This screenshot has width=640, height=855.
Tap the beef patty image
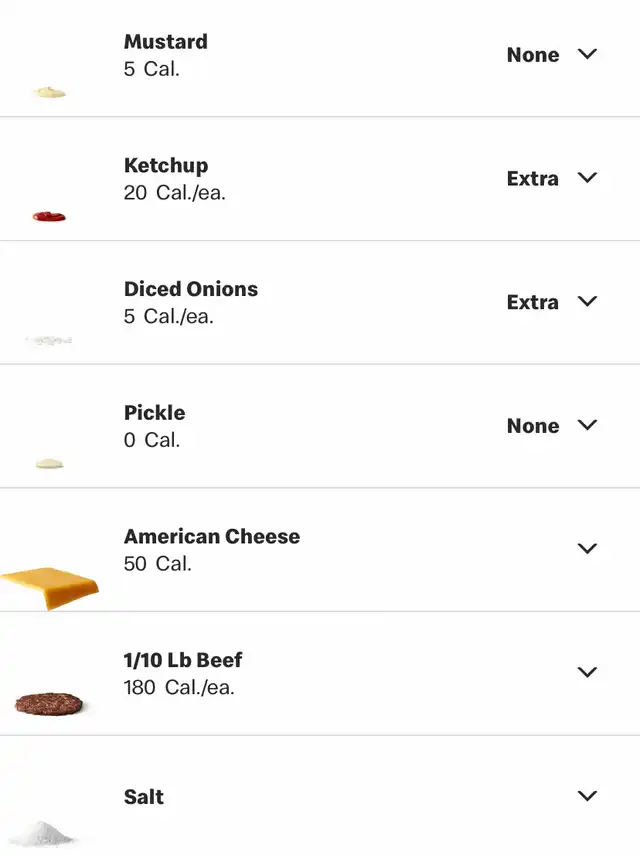49,704
